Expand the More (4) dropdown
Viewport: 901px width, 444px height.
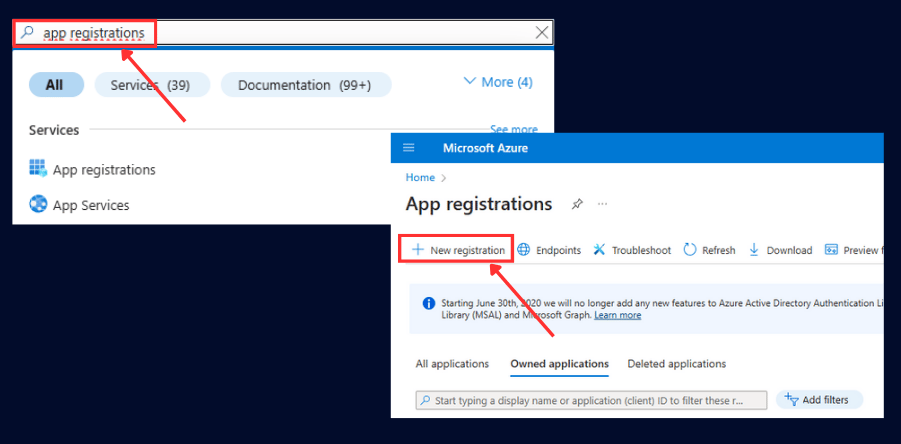click(498, 82)
